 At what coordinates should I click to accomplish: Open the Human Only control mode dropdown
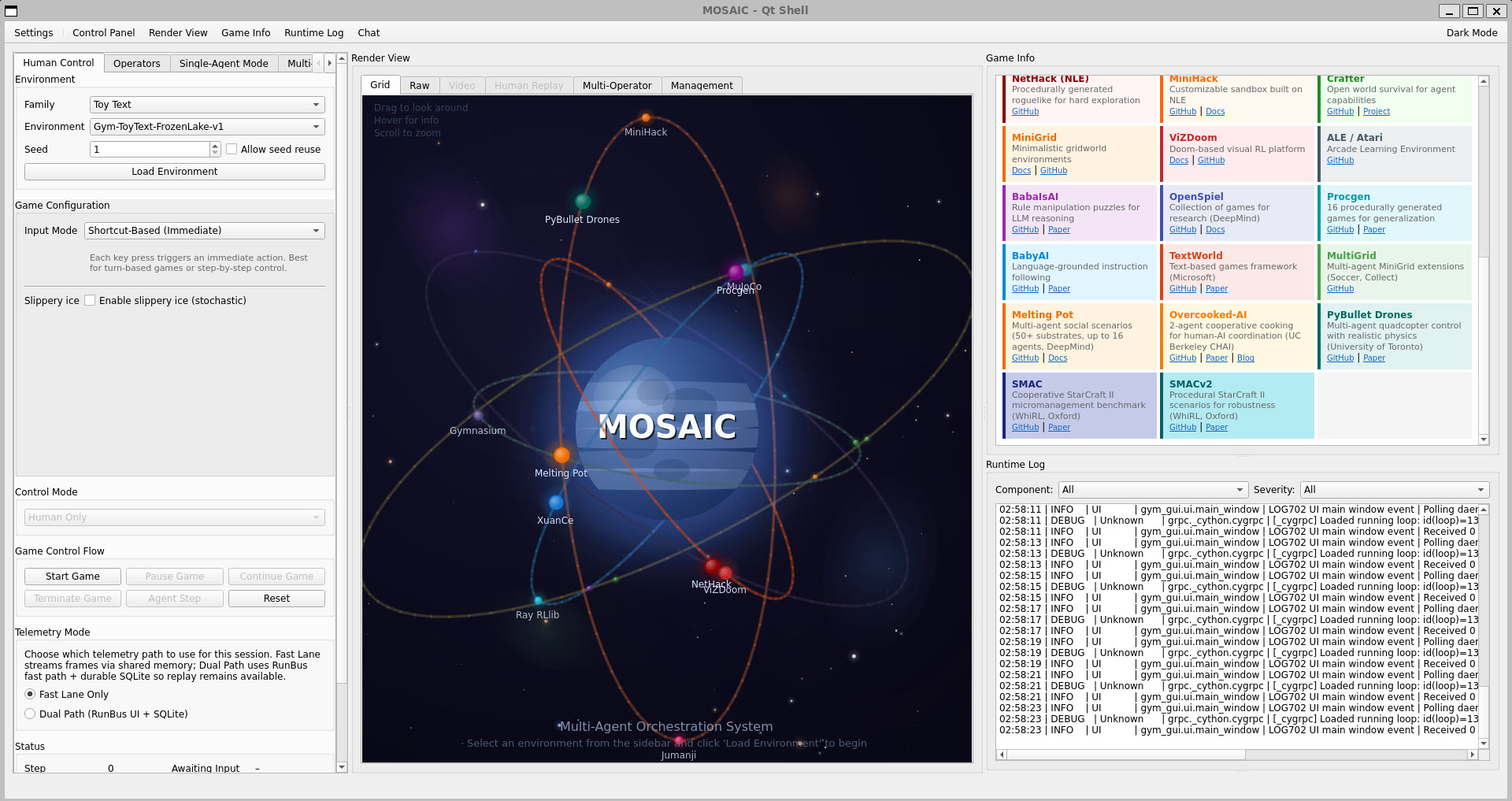(x=175, y=517)
